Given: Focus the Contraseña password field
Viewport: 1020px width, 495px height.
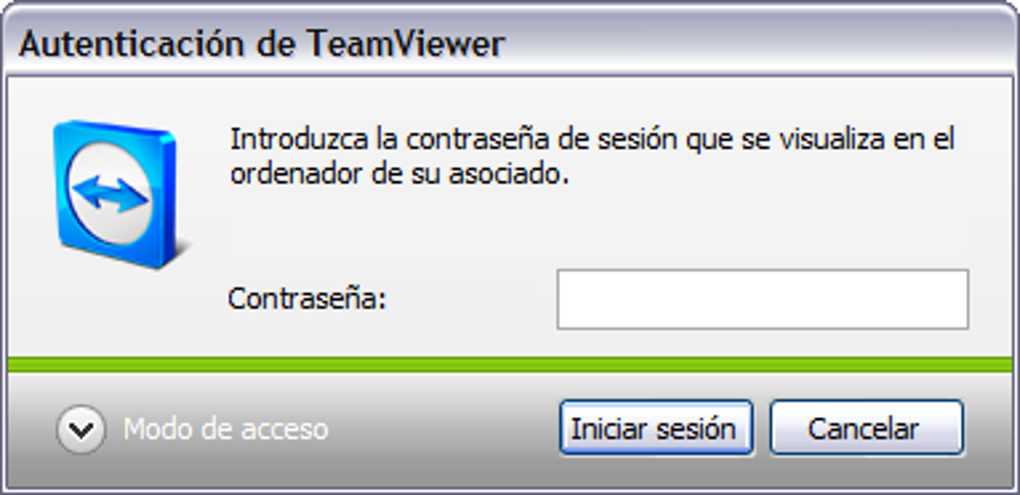Looking at the screenshot, I should click(x=763, y=299).
